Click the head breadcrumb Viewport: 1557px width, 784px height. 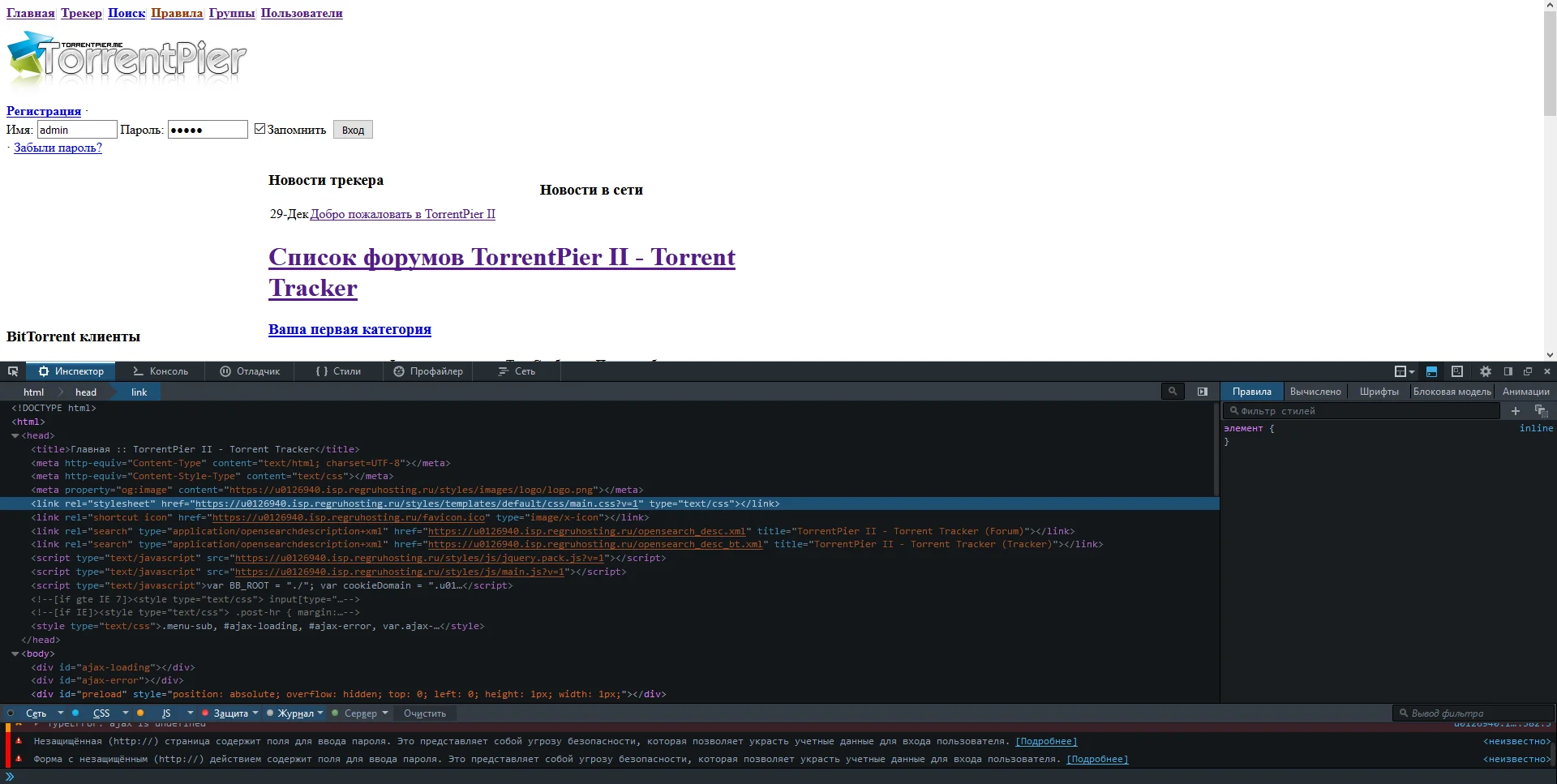86,392
